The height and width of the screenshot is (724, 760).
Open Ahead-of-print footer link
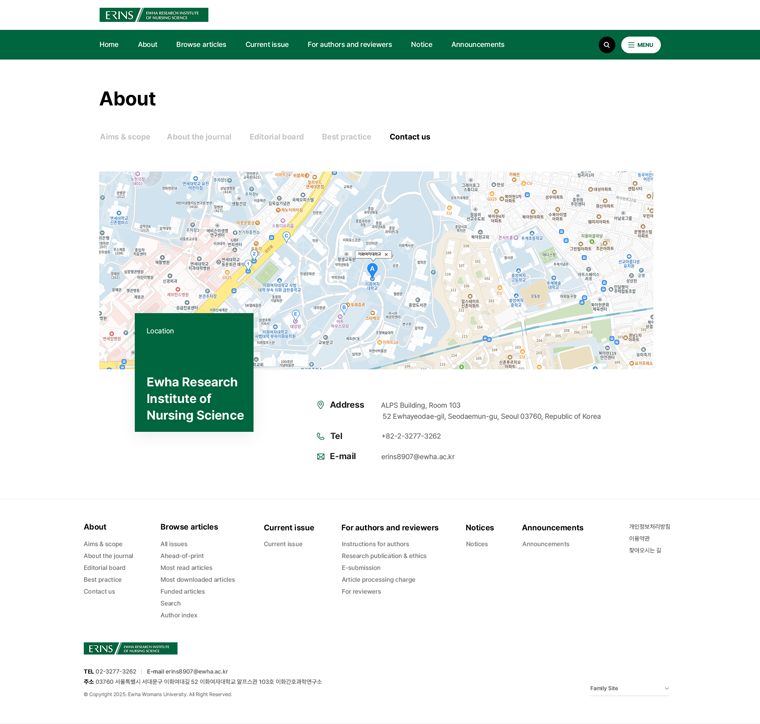pos(182,556)
